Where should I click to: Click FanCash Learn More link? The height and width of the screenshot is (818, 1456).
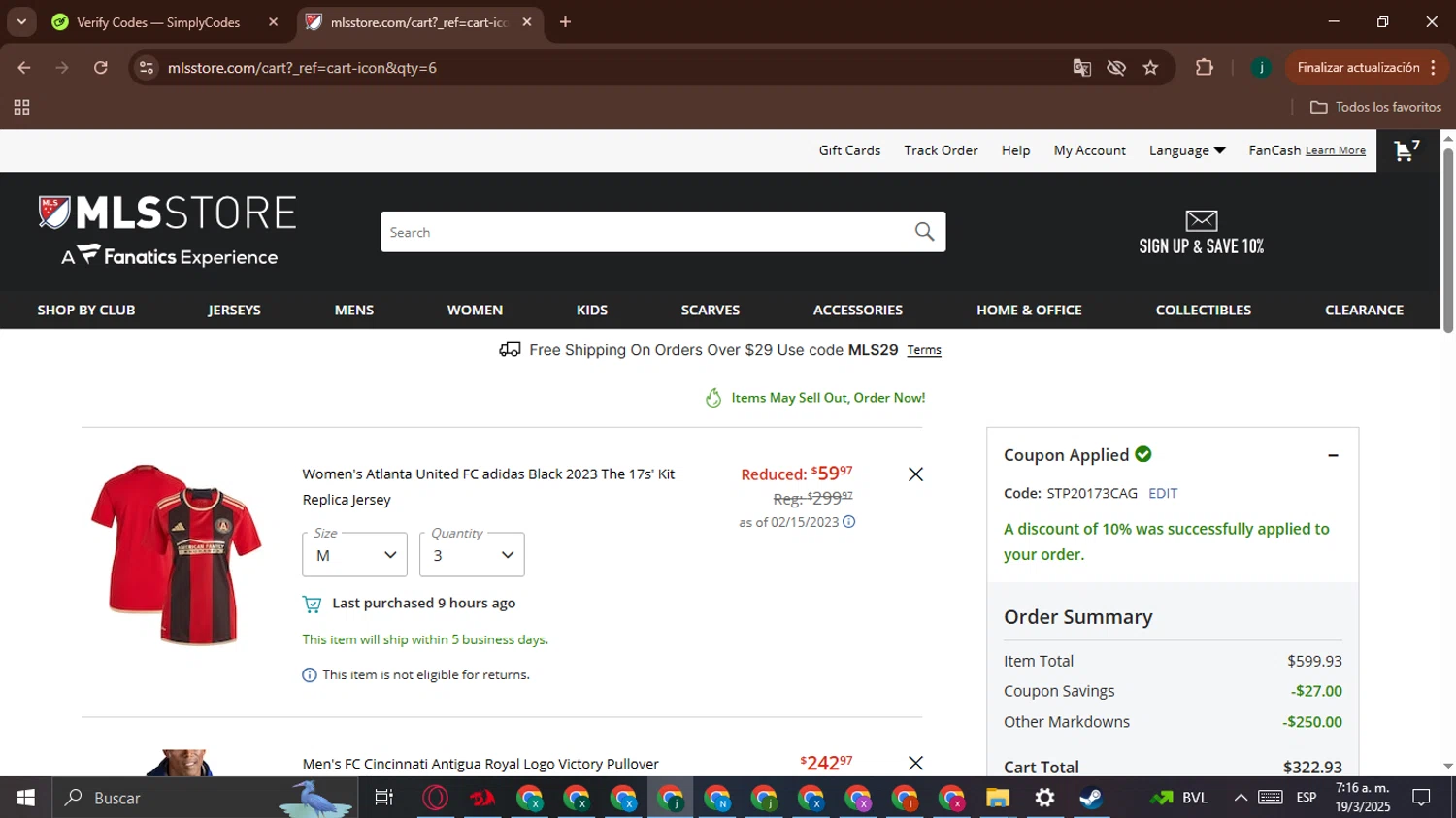click(1336, 150)
